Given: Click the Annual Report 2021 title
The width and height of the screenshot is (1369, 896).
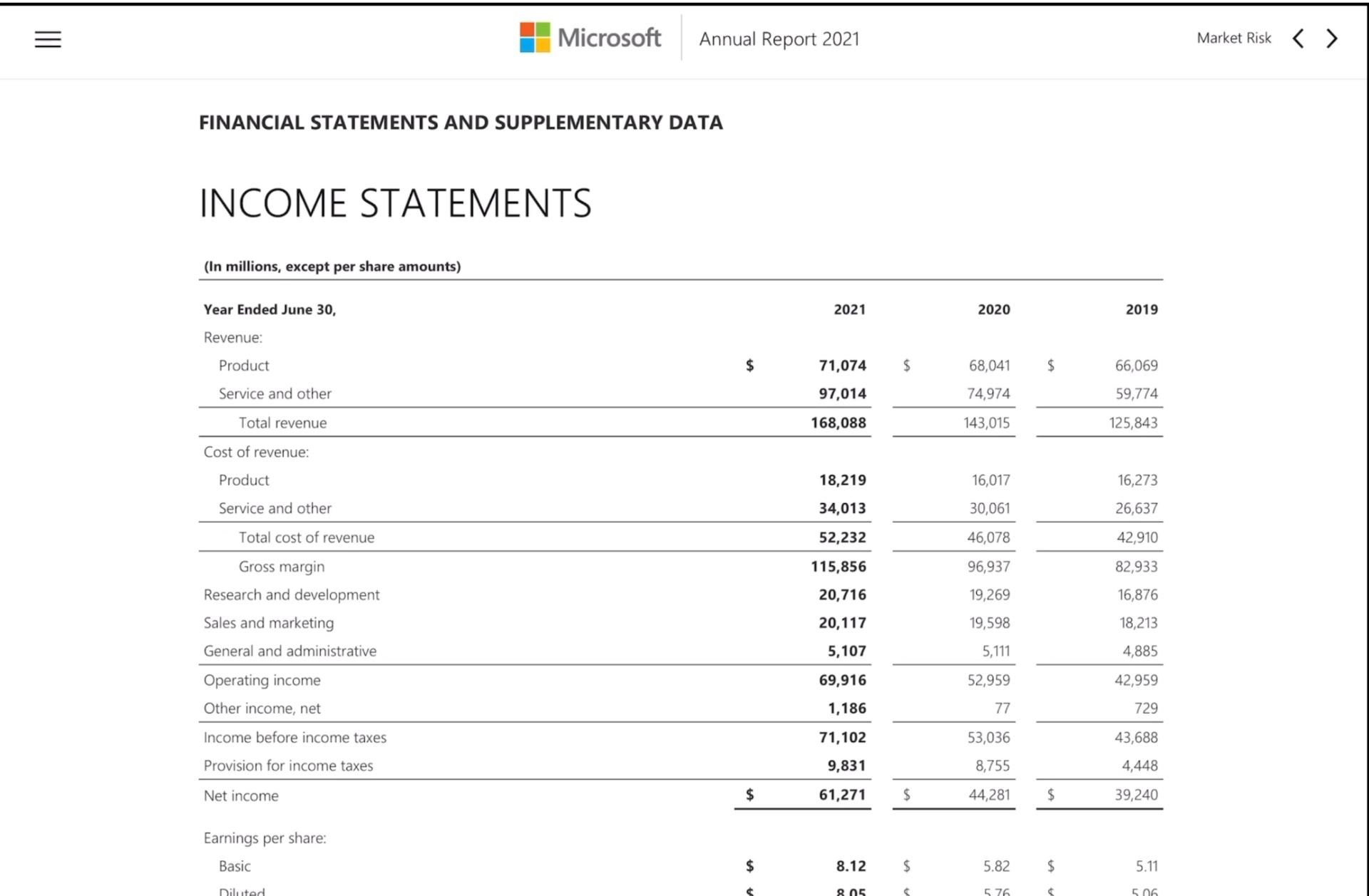Looking at the screenshot, I should pyautogui.click(x=779, y=39).
